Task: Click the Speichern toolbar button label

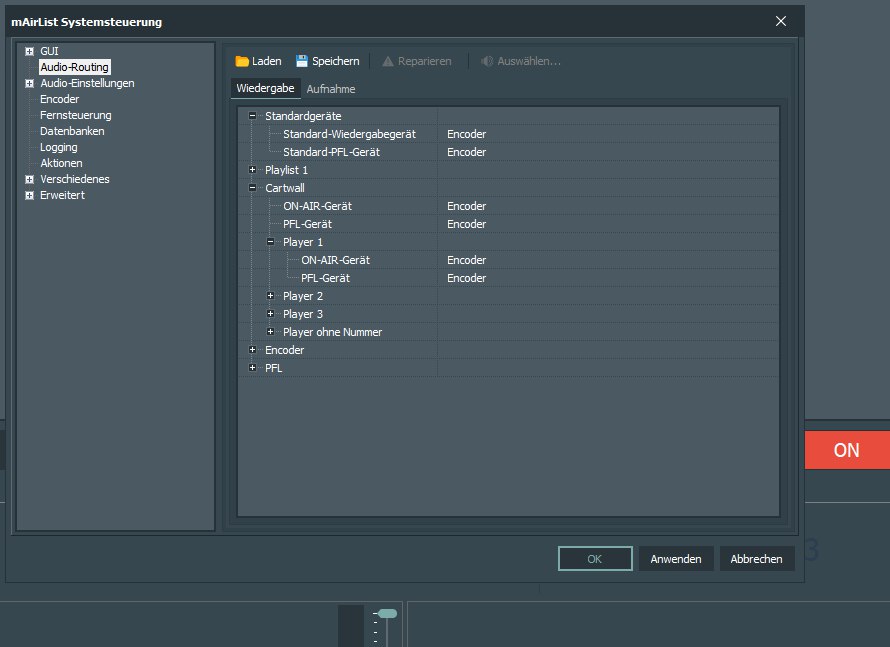Action: pyautogui.click(x=335, y=61)
